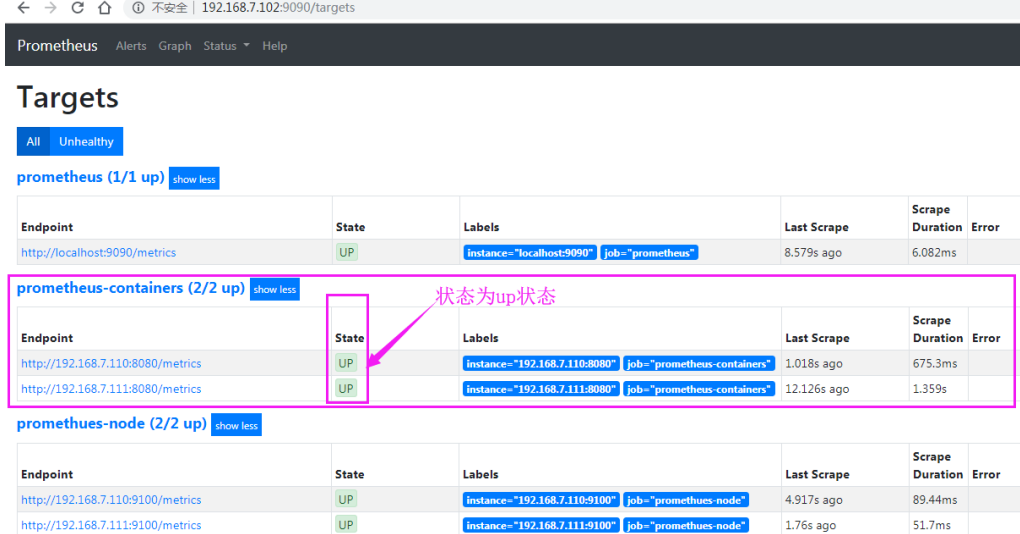Image resolution: width=1020 pixels, height=534 pixels.
Task: Click instance="192.168.7.110:8080" label
Action: (541, 364)
